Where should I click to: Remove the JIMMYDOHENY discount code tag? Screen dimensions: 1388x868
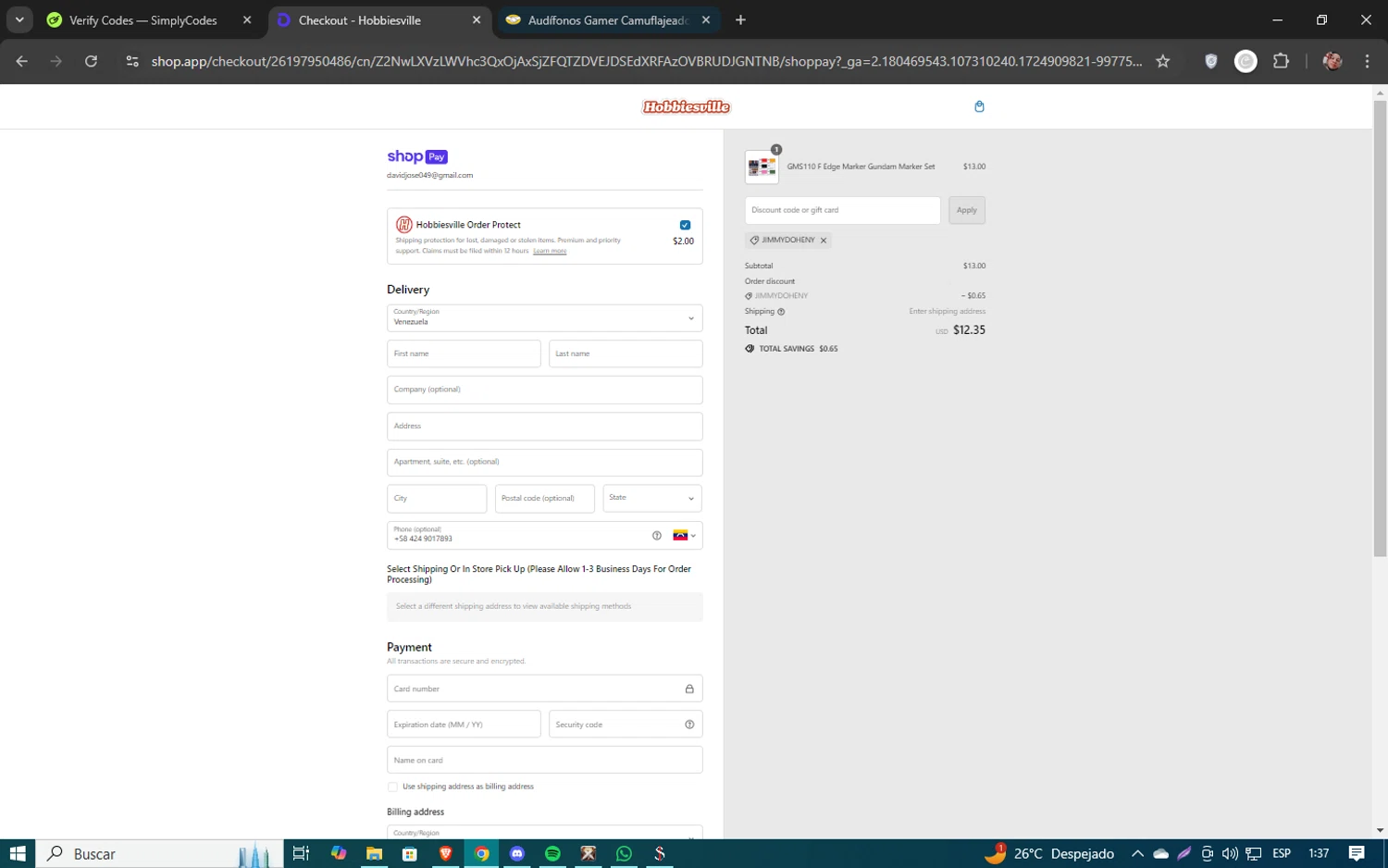pyautogui.click(x=824, y=241)
